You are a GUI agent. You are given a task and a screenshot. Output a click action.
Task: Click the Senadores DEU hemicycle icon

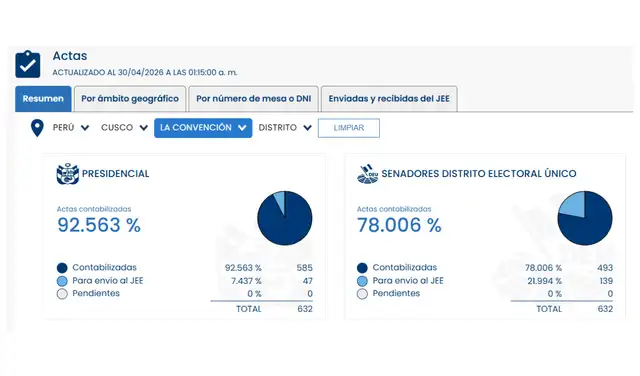click(368, 174)
